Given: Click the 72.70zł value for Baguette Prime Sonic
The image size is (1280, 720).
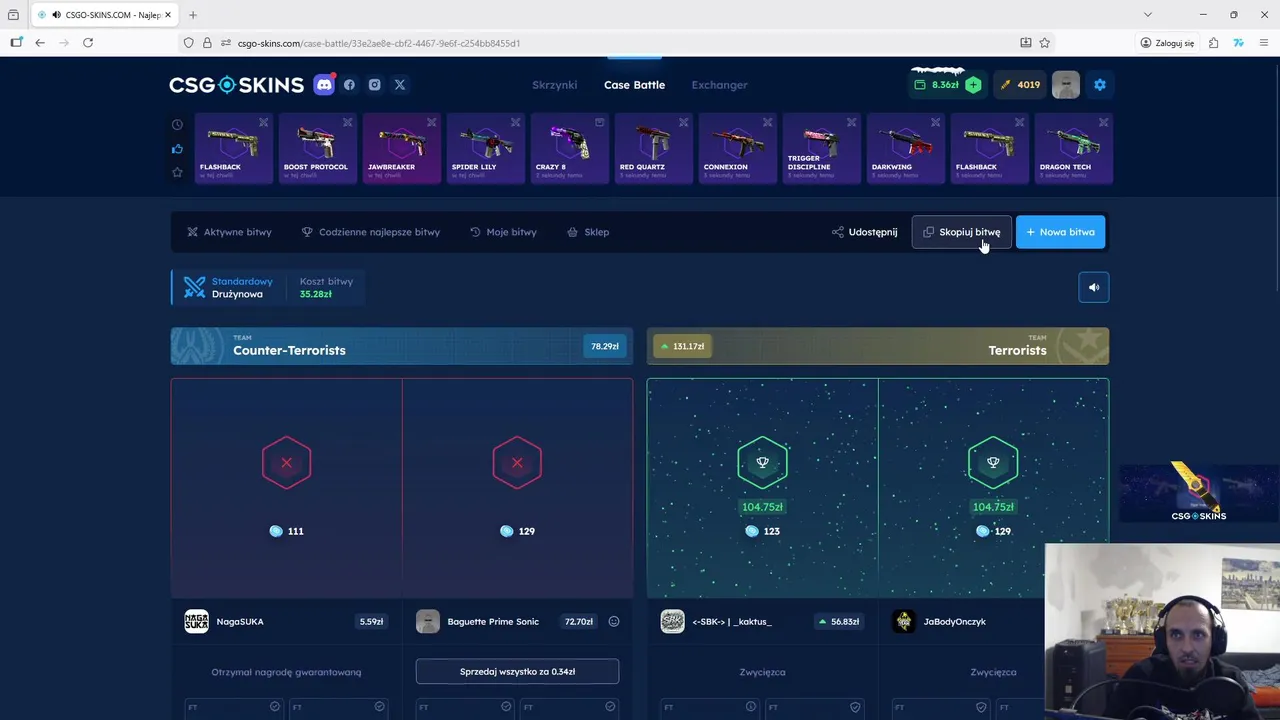Looking at the screenshot, I should (579, 622).
